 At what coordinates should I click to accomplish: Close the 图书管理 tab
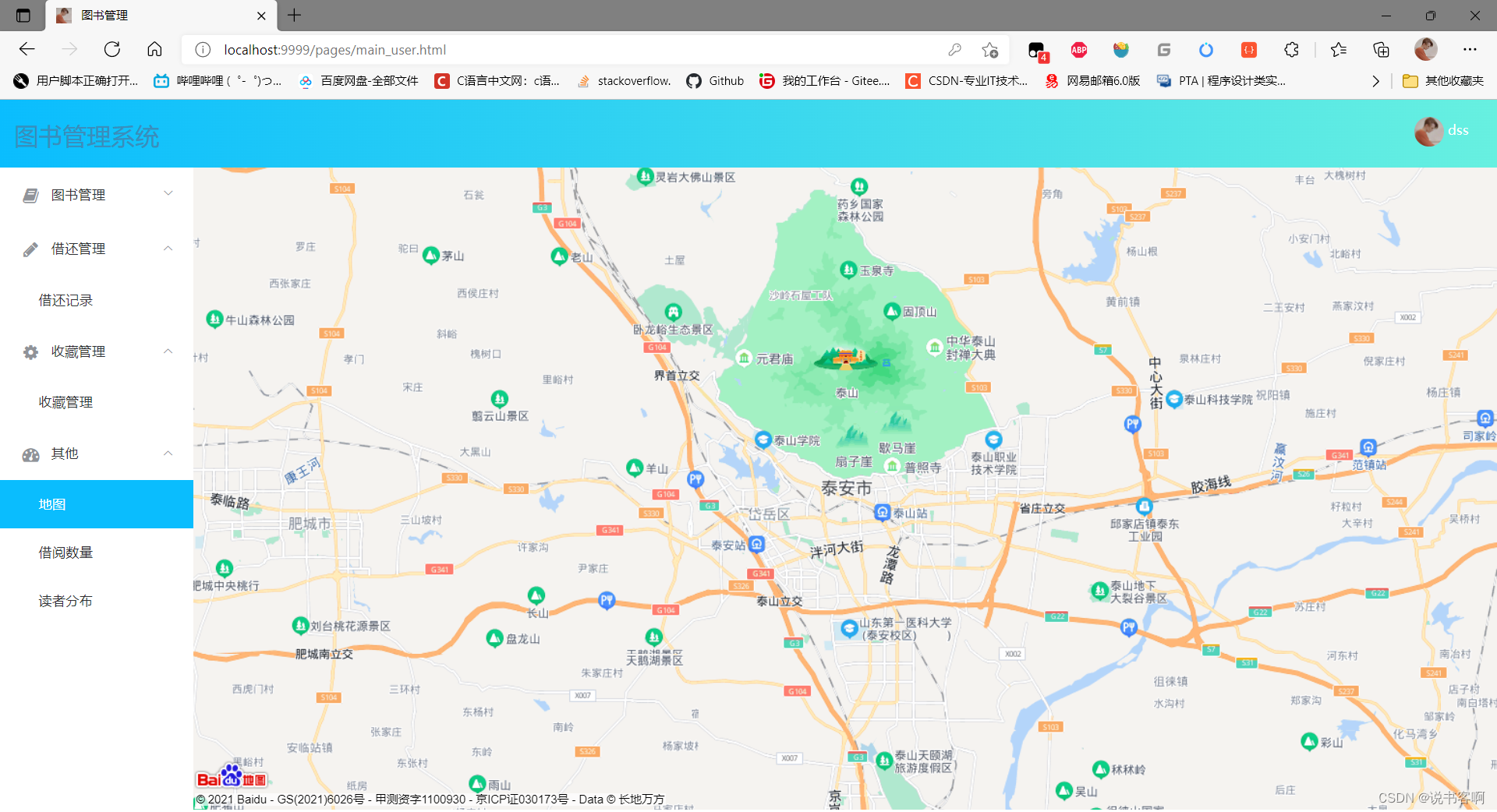(261, 16)
